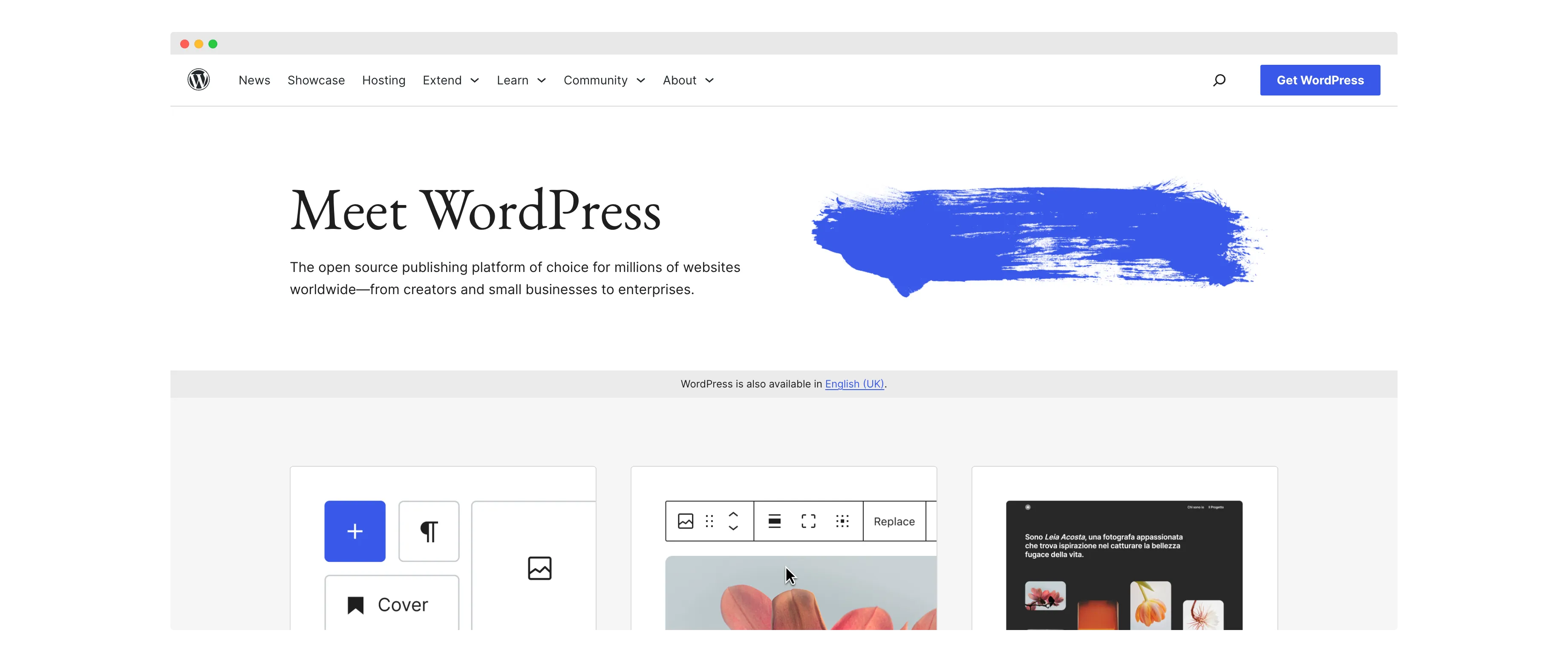Open the alignment control in the block toolbar

point(774,521)
